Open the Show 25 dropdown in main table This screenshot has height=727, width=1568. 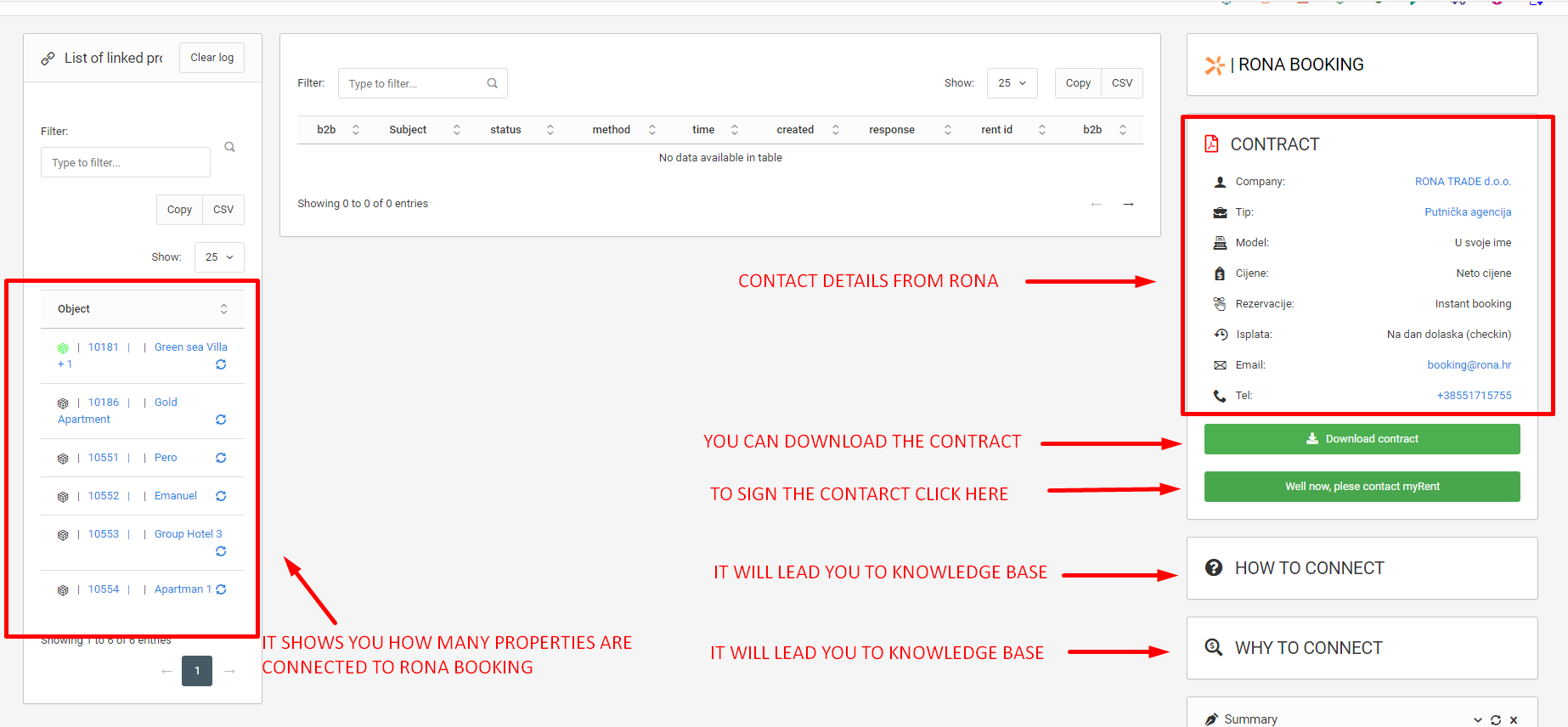tap(1012, 83)
